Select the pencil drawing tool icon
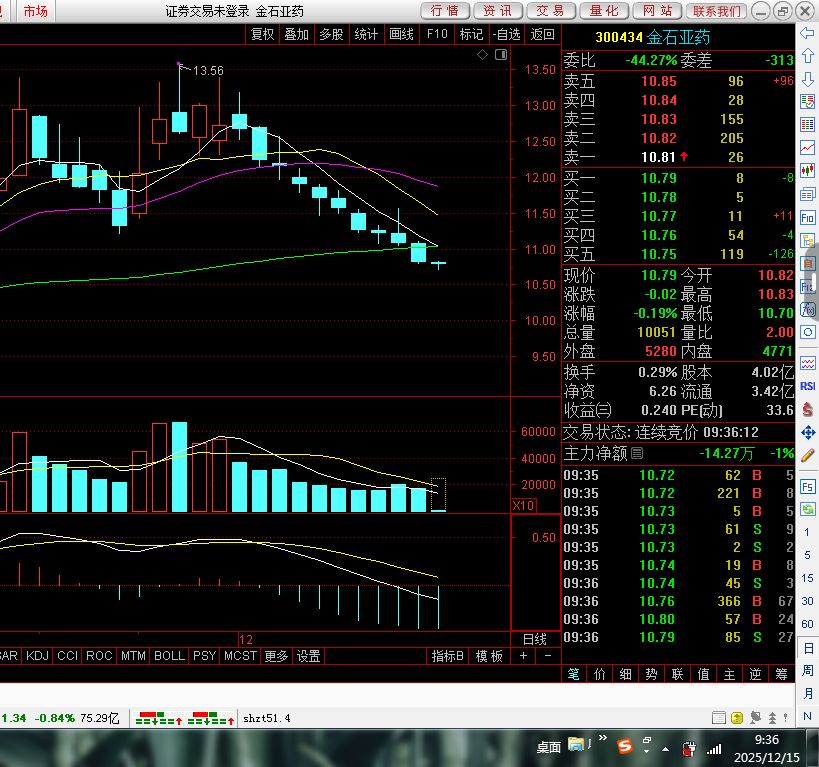Screen dimensions: 819x767 [x=807, y=455]
